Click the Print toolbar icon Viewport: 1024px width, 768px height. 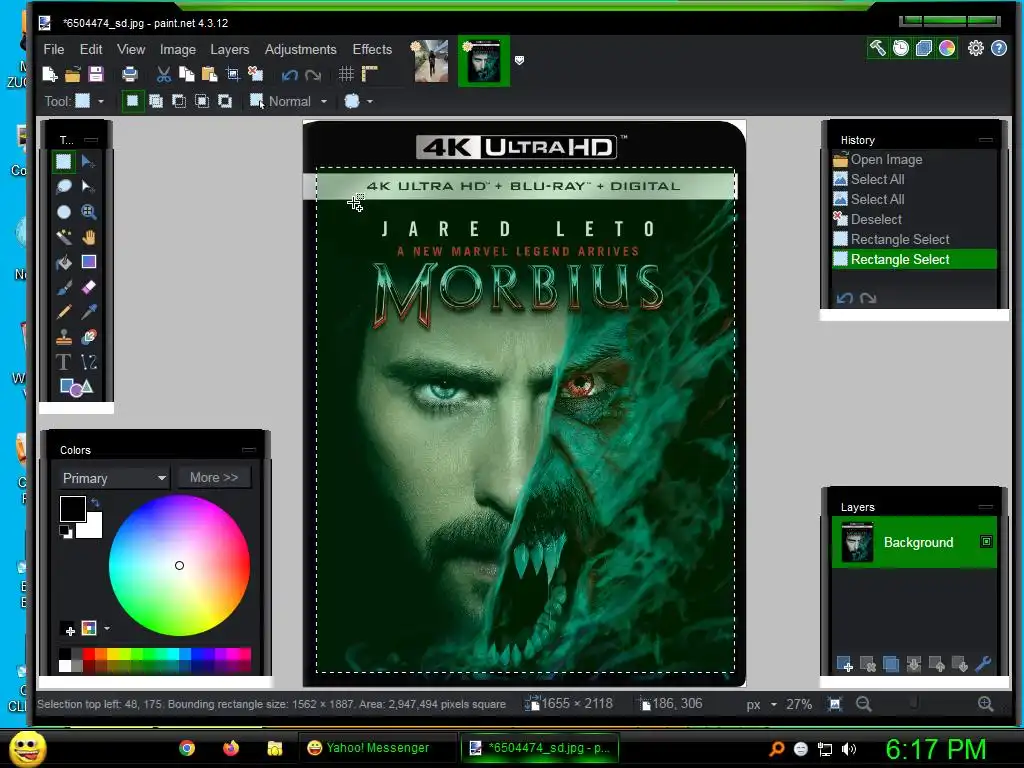tap(130, 74)
